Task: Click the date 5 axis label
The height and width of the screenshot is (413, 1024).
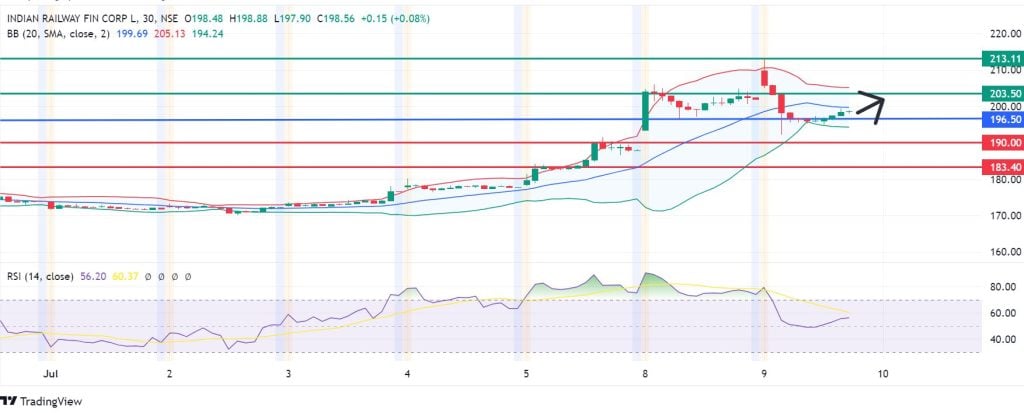Action: coord(526,374)
